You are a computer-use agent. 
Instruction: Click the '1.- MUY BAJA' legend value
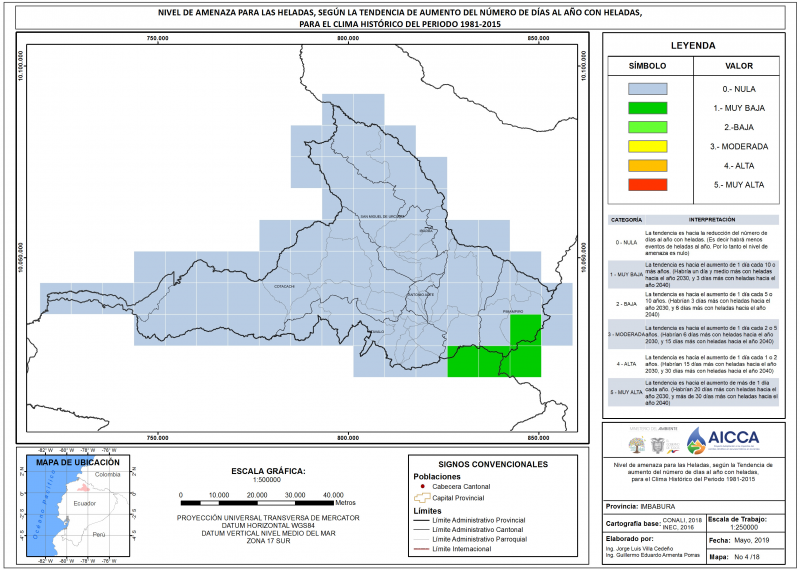739,108
